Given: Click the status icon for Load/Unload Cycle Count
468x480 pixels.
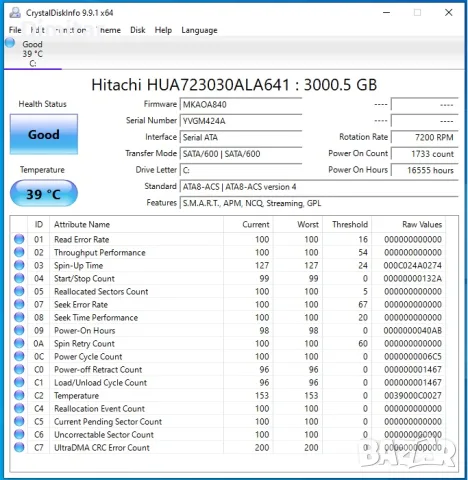Looking at the screenshot, I should click(x=19, y=382).
